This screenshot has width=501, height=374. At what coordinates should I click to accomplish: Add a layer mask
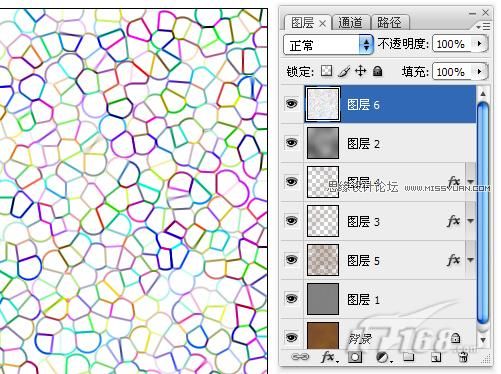[355, 357]
